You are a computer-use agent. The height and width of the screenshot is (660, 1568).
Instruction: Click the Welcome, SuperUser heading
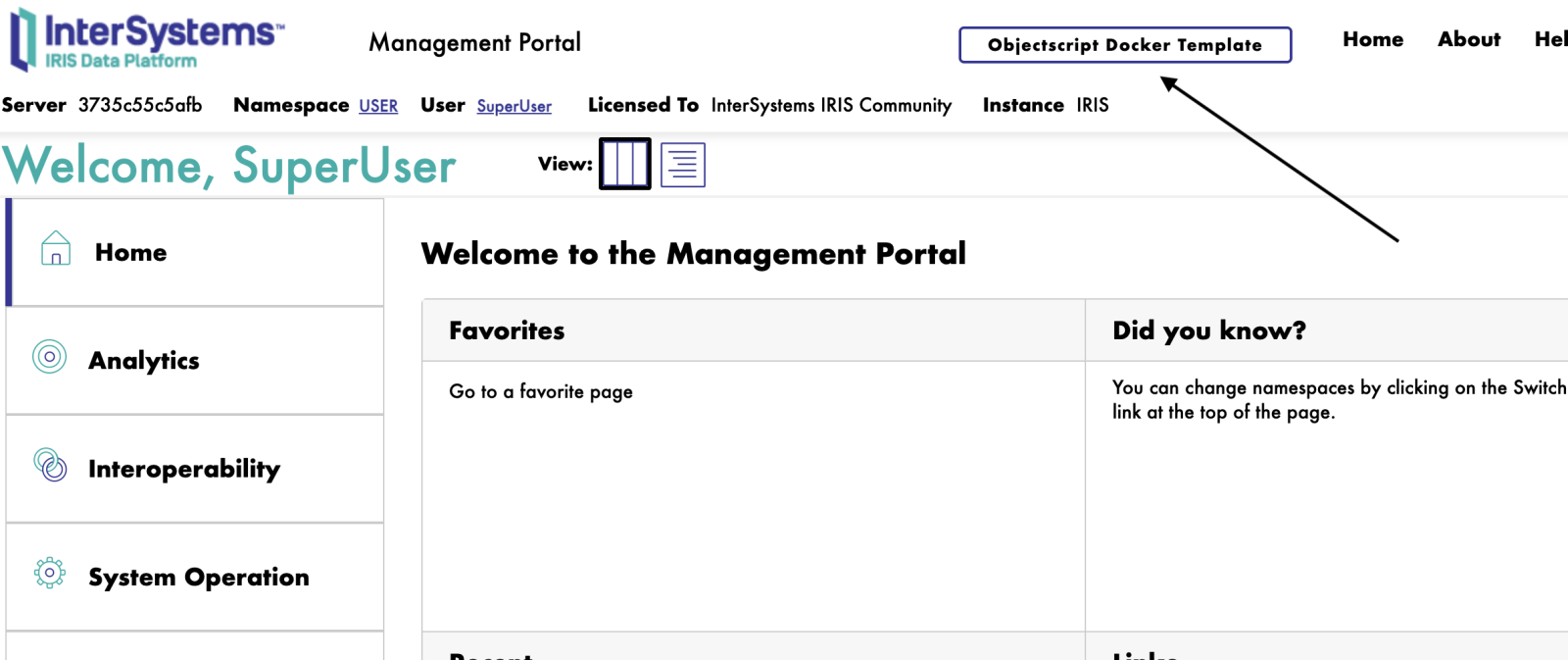(229, 166)
